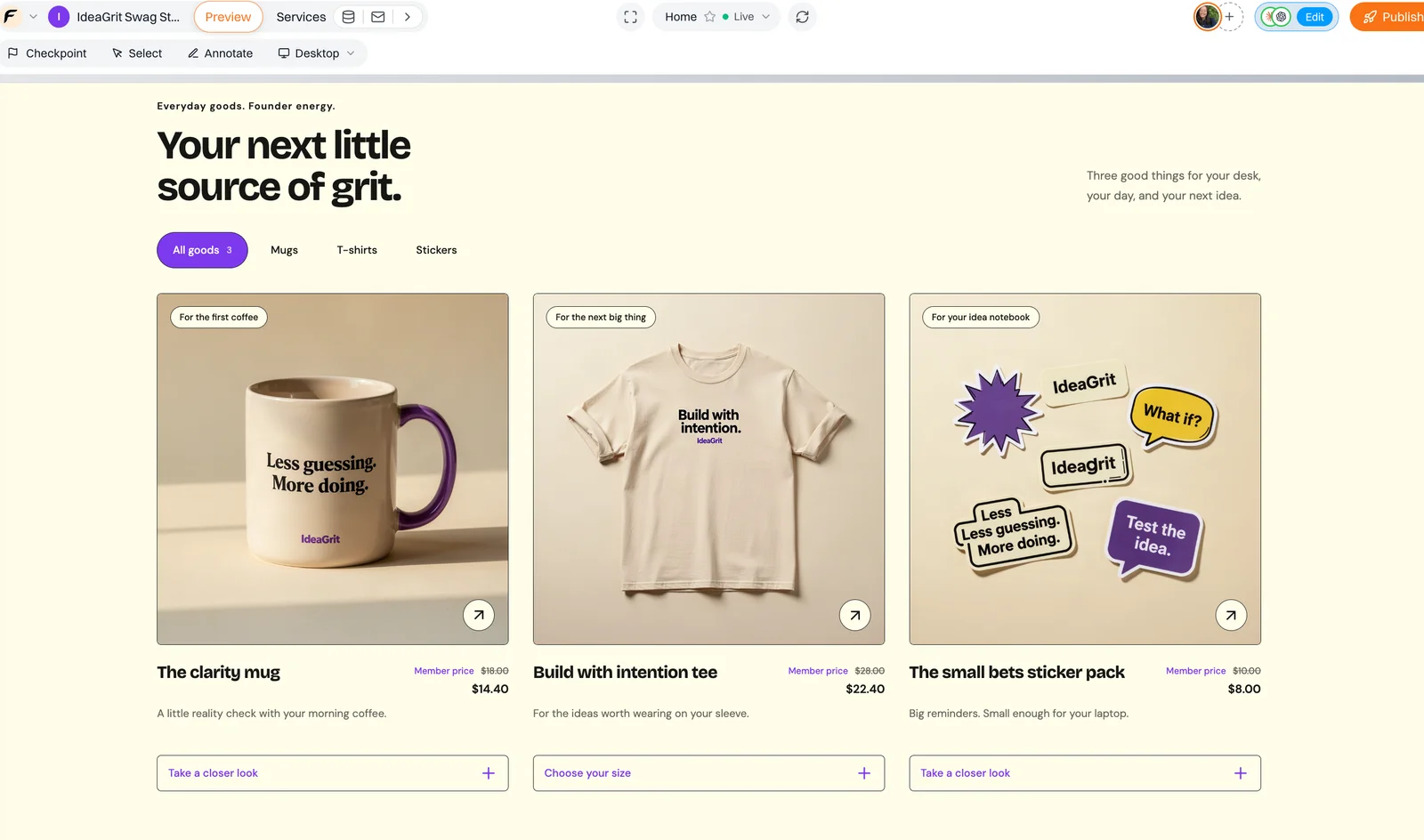This screenshot has height=840, width=1424.
Task: Open the Desktop viewport dropdown
Action: (316, 53)
